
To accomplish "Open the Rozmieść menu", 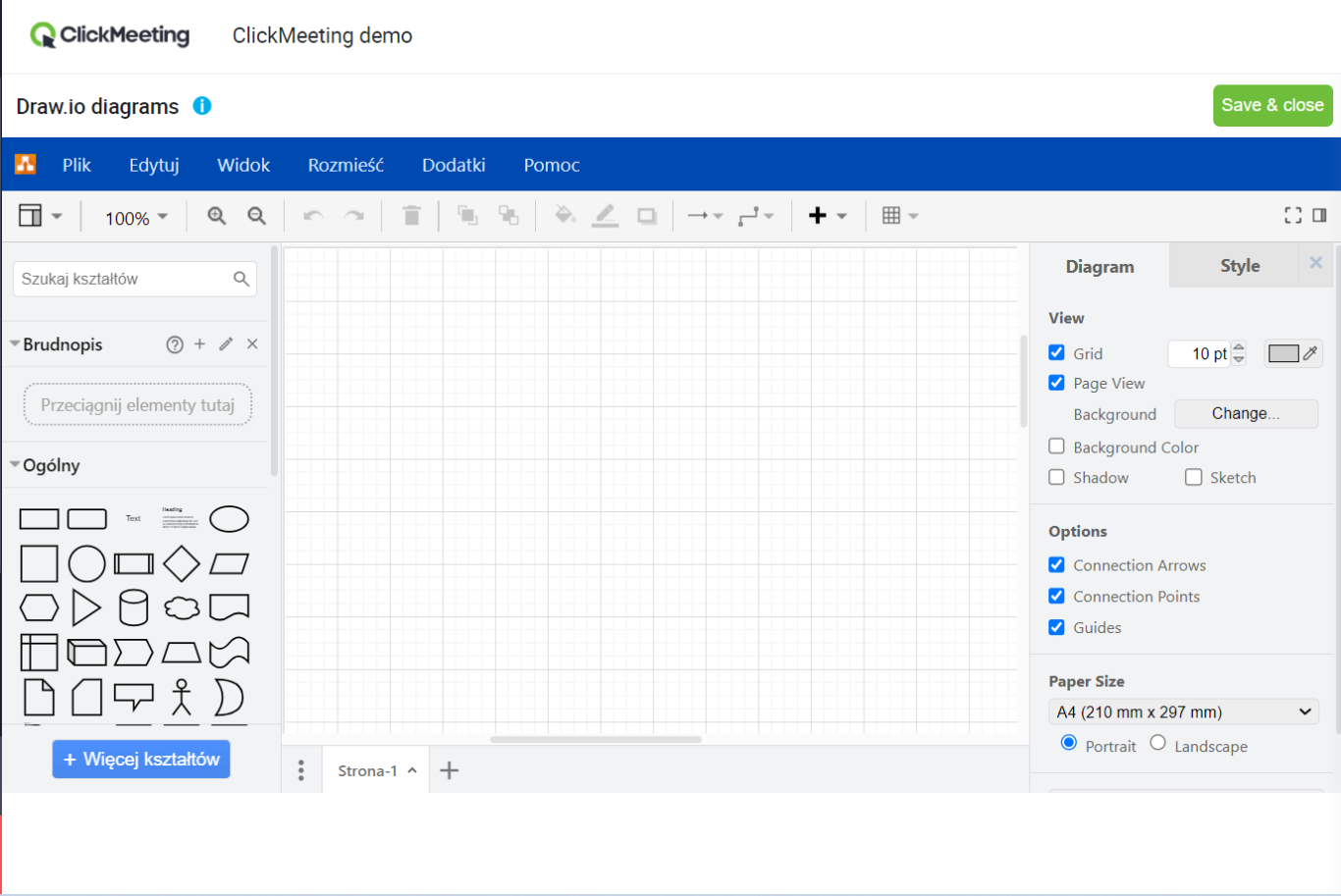I will click(x=346, y=165).
